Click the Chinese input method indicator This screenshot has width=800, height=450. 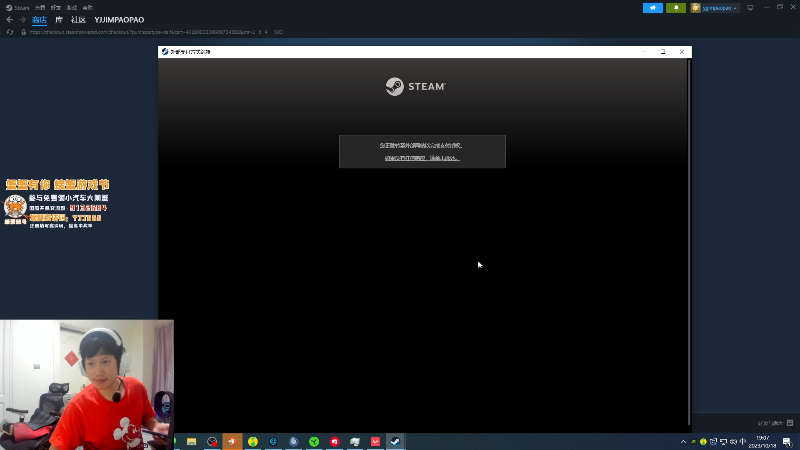pos(743,442)
